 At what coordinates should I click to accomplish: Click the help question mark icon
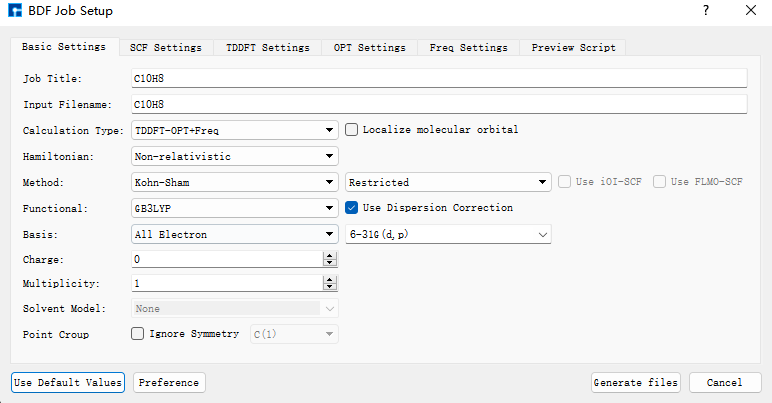tap(706, 10)
